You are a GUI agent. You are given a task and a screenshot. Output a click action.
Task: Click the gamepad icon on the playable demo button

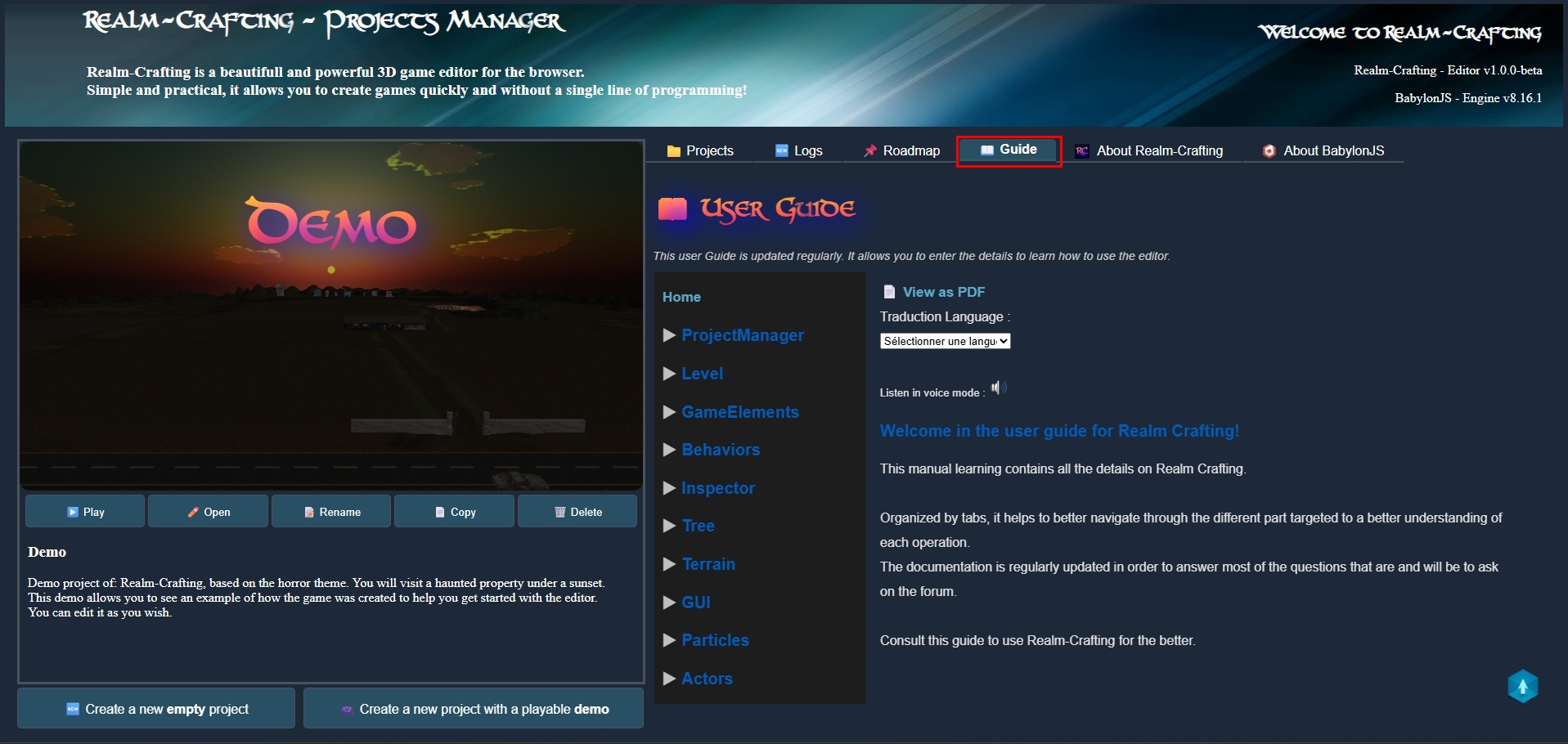pyautogui.click(x=347, y=710)
